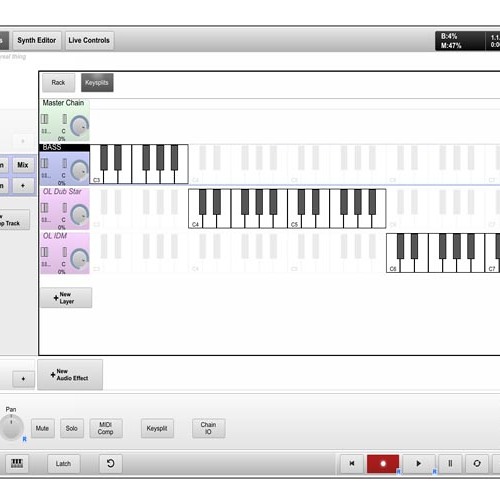
Task: Click the red Record button
Action: click(383, 463)
